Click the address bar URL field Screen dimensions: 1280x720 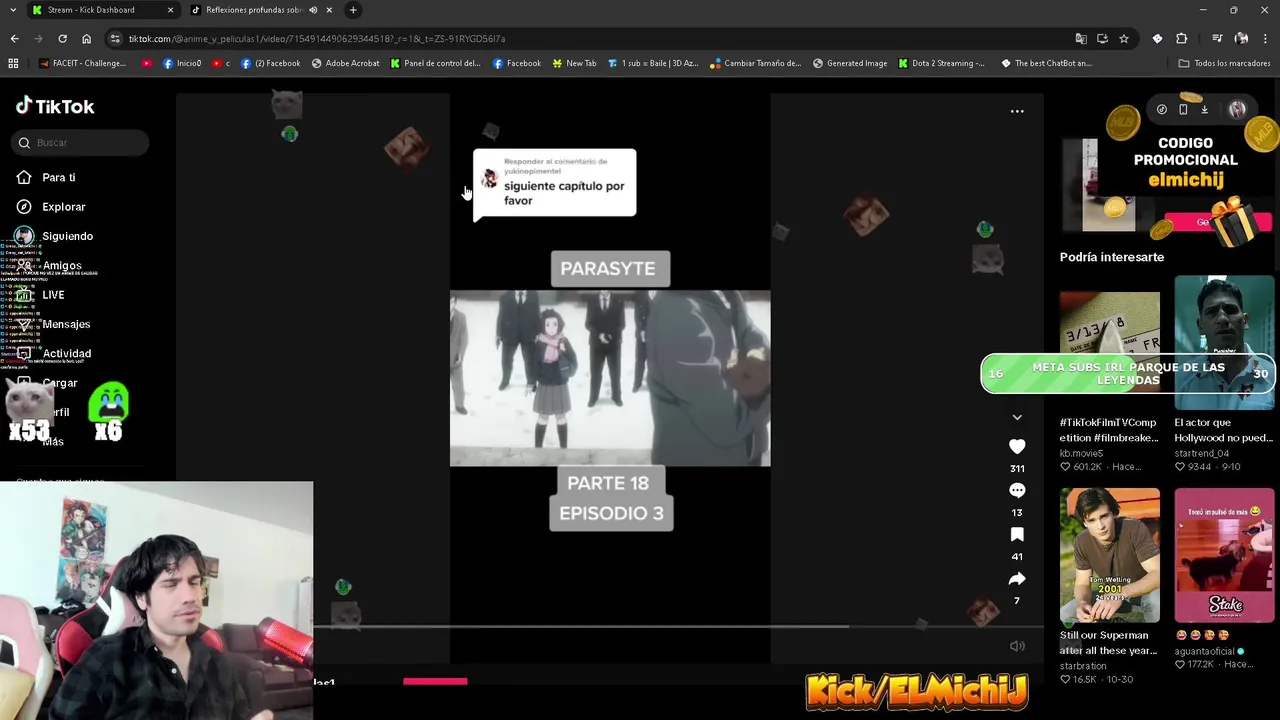590,38
